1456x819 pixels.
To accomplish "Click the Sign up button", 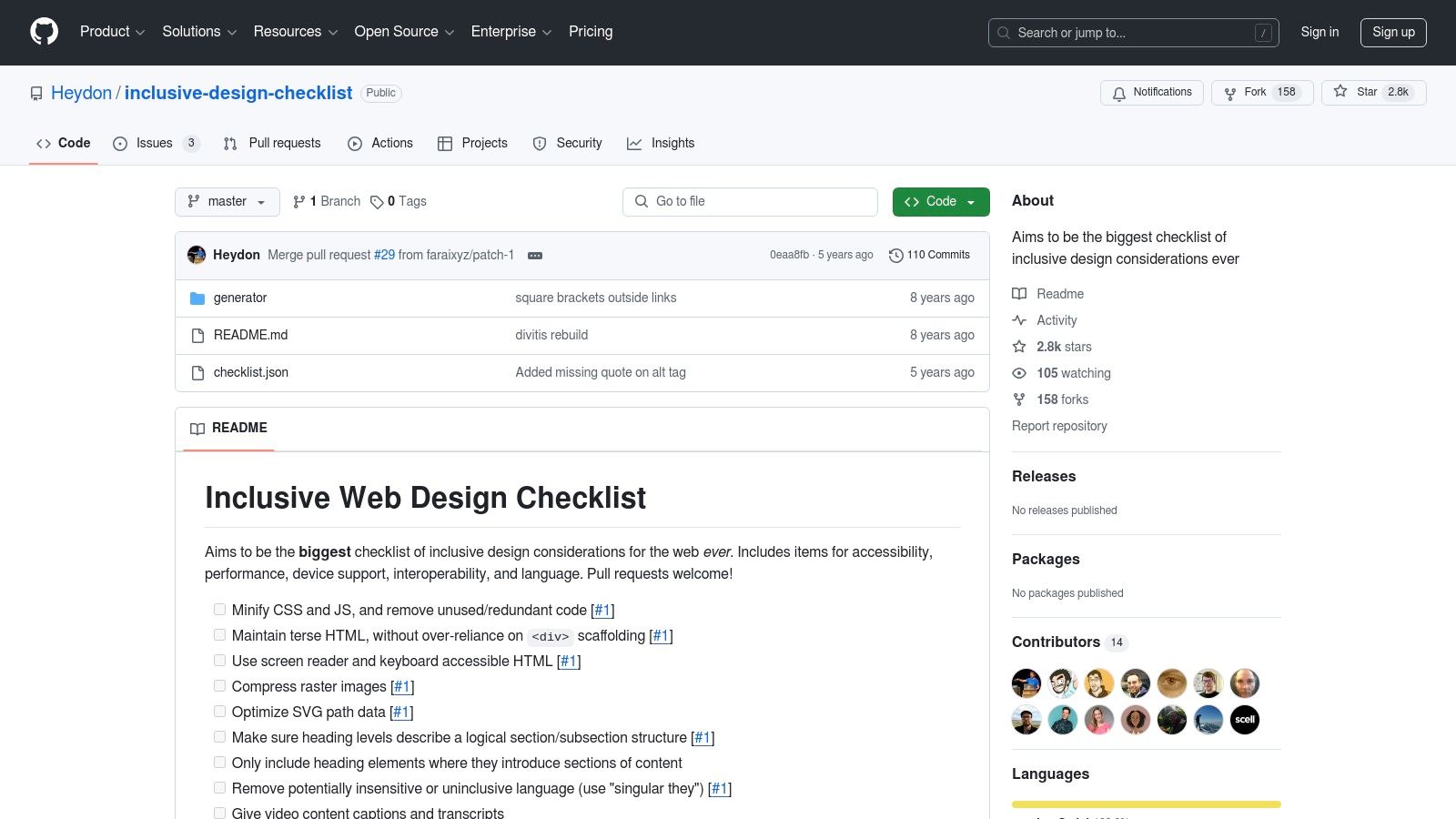I will click(1393, 33).
